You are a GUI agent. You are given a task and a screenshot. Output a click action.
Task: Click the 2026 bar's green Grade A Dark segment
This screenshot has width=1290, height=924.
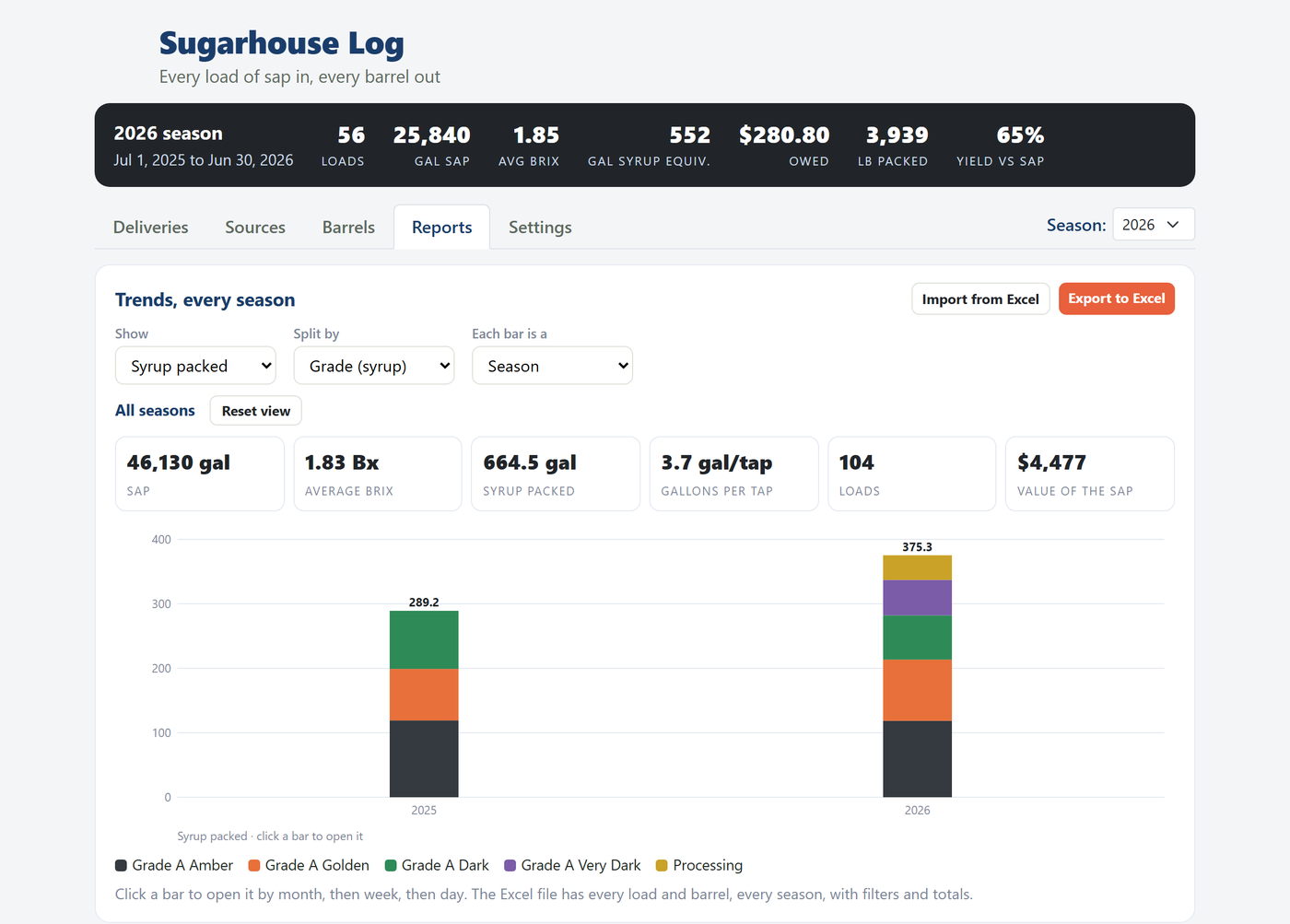tap(917, 637)
